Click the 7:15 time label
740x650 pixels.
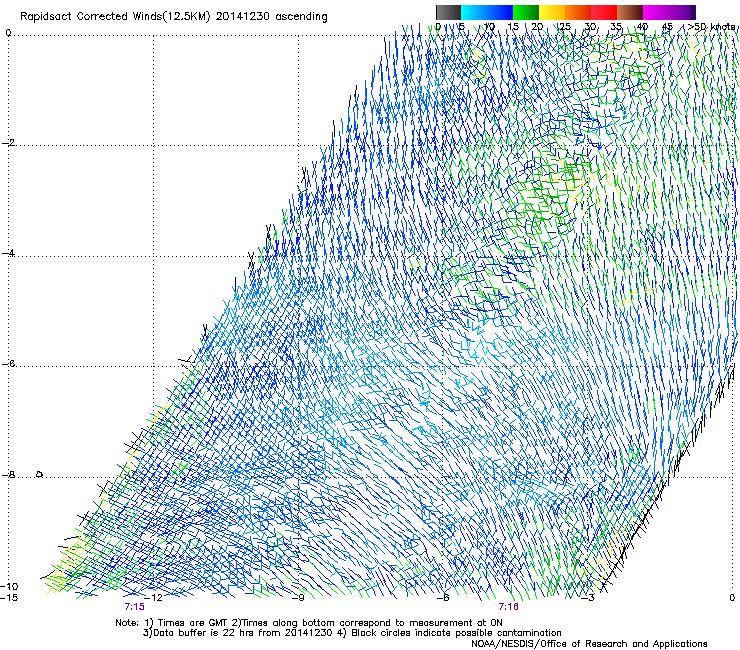(x=135, y=607)
